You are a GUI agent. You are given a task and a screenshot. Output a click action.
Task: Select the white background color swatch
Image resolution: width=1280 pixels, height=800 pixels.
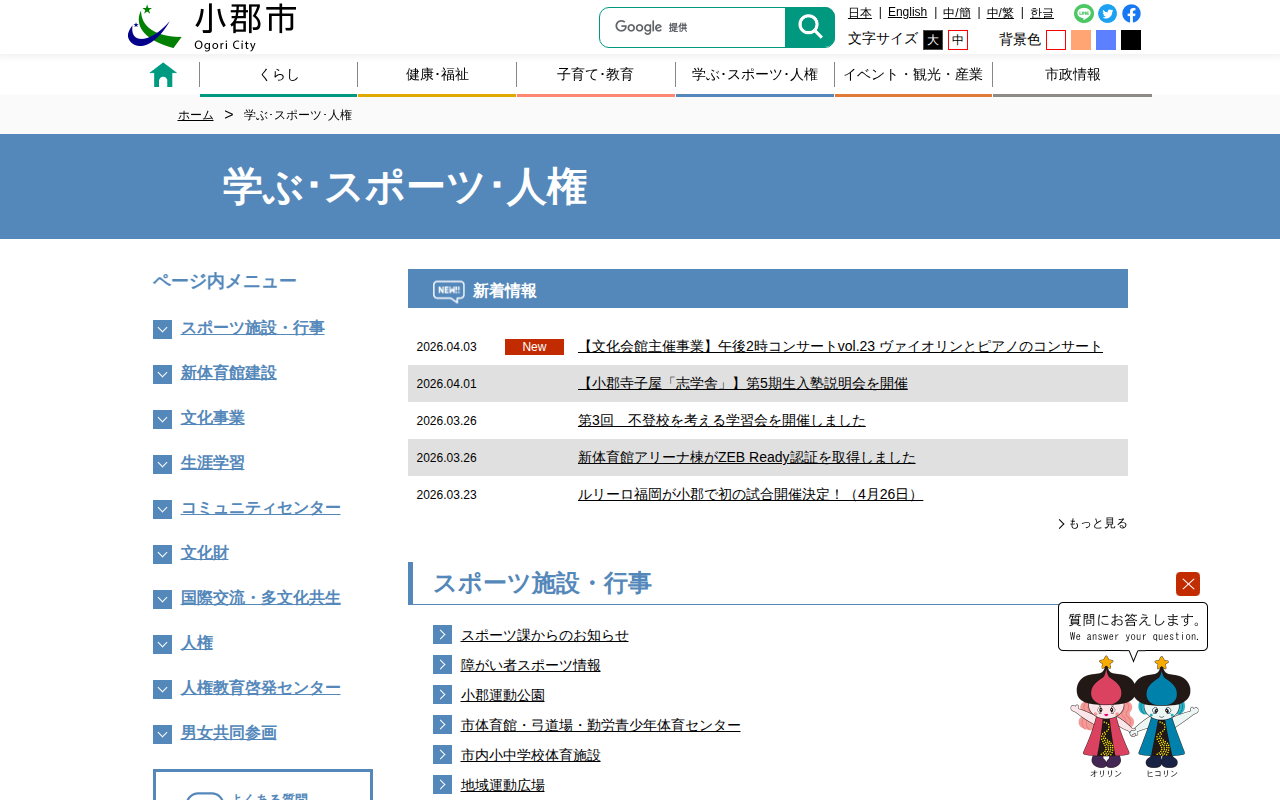pyautogui.click(x=1056, y=40)
